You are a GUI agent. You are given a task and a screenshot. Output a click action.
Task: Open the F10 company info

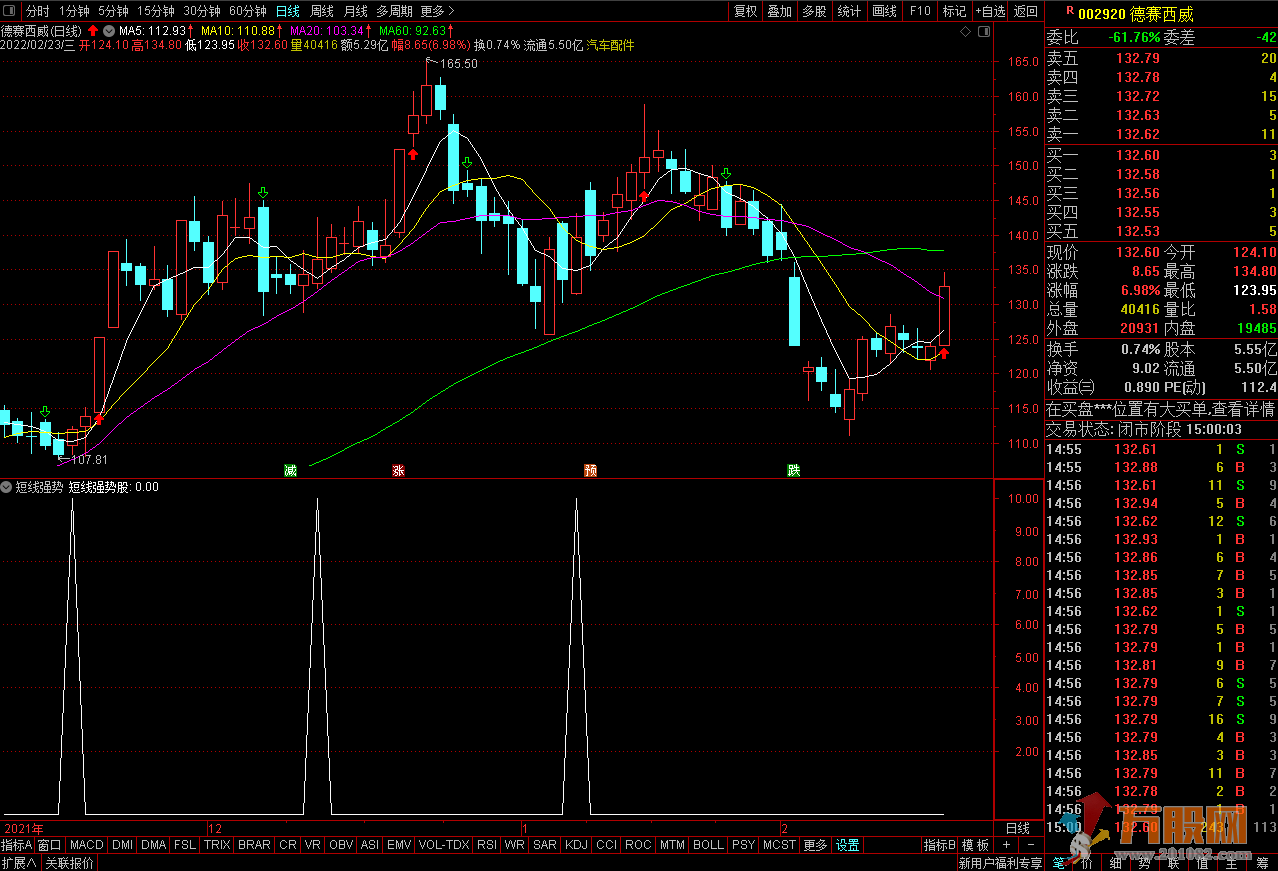[x=920, y=11]
